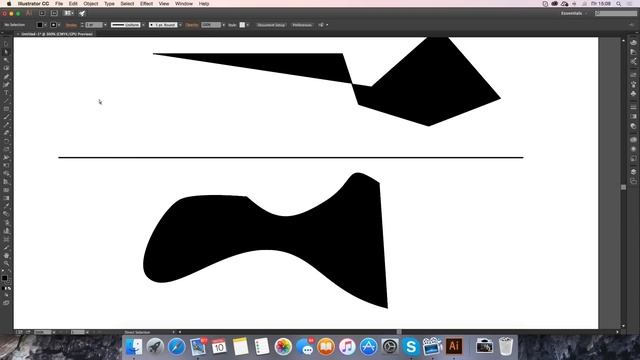Image resolution: width=640 pixels, height=360 pixels.
Task: Open the Brushes panel icon
Action: (x=633, y=84)
